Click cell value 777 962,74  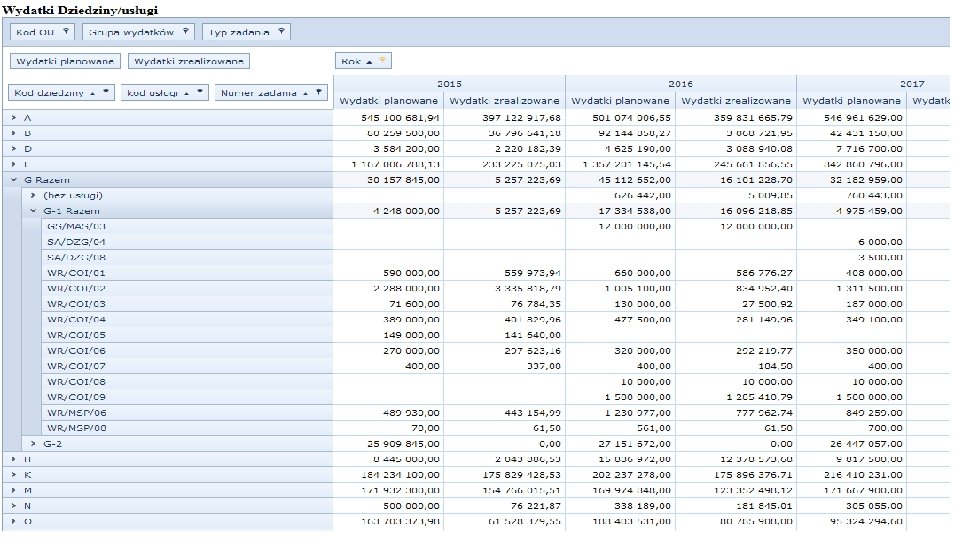[764, 413]
